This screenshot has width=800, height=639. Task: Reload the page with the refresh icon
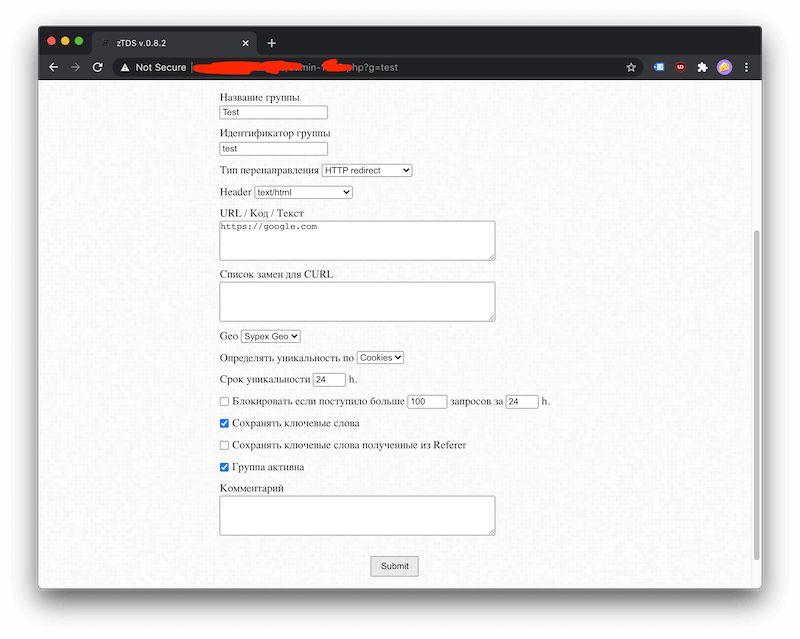(x=98, y=67)
